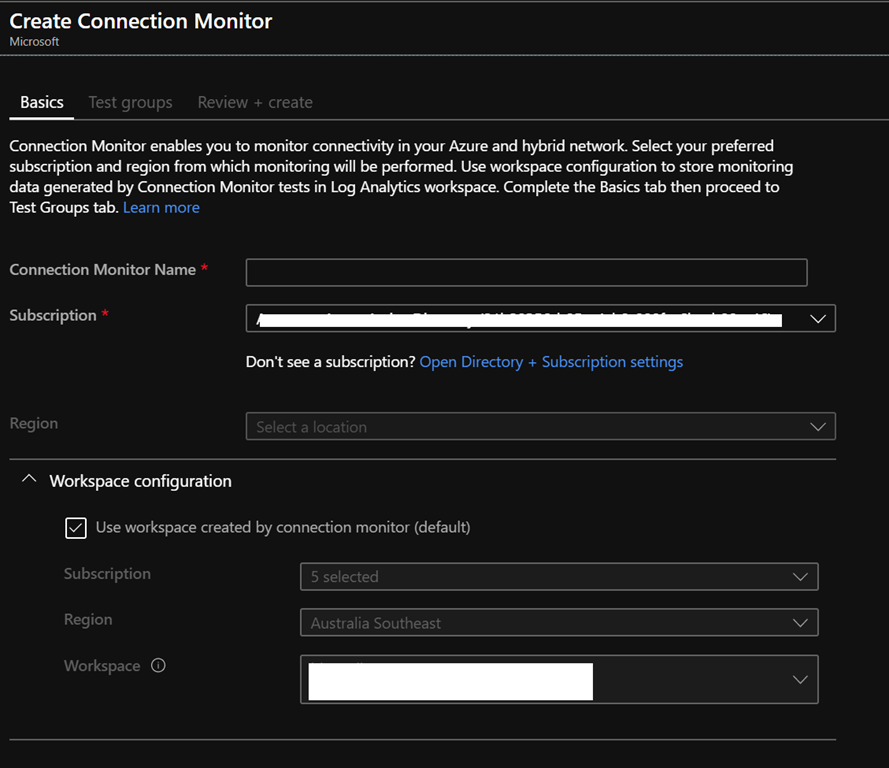889x768 pixels.
Task: Click the chevron arrow in top Subscription dropdown
Action: tap(817, 319)
